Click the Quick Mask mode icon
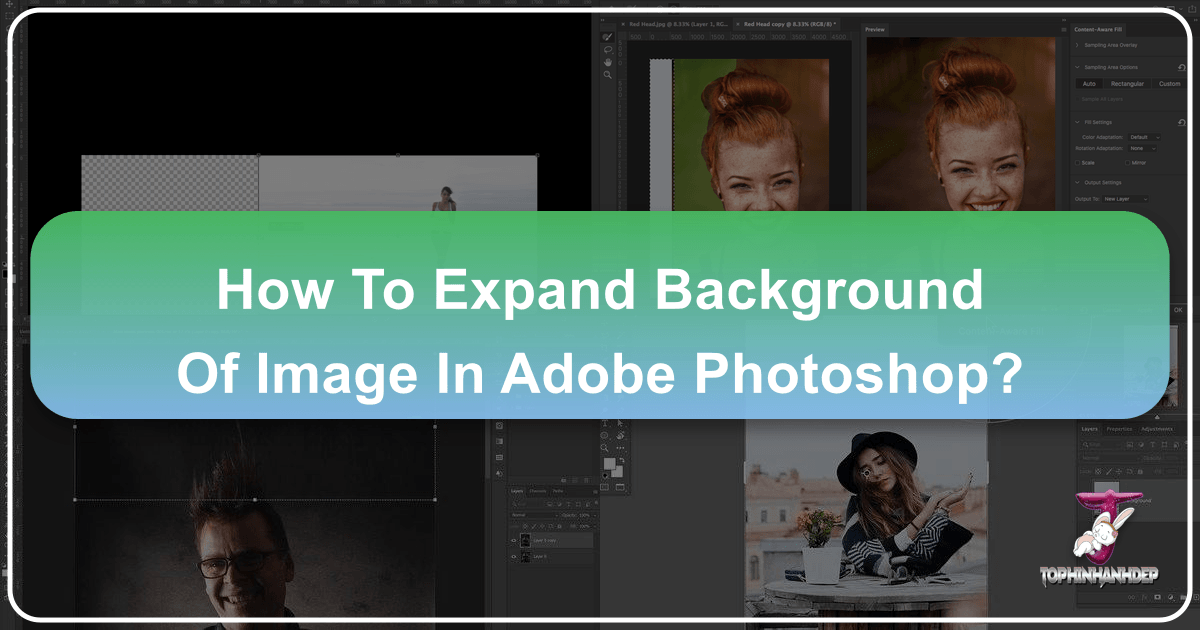The width and height of the screenshot is (1200, 630). (606, 485)
